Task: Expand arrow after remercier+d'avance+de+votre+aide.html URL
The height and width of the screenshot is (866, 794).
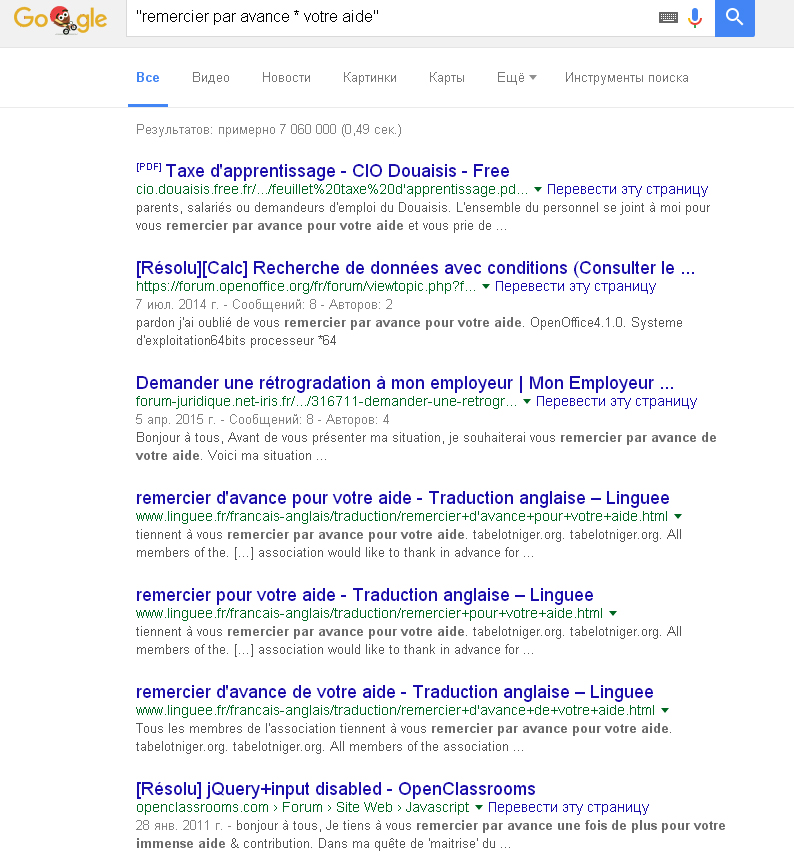Action: click(x=665, y=711)
